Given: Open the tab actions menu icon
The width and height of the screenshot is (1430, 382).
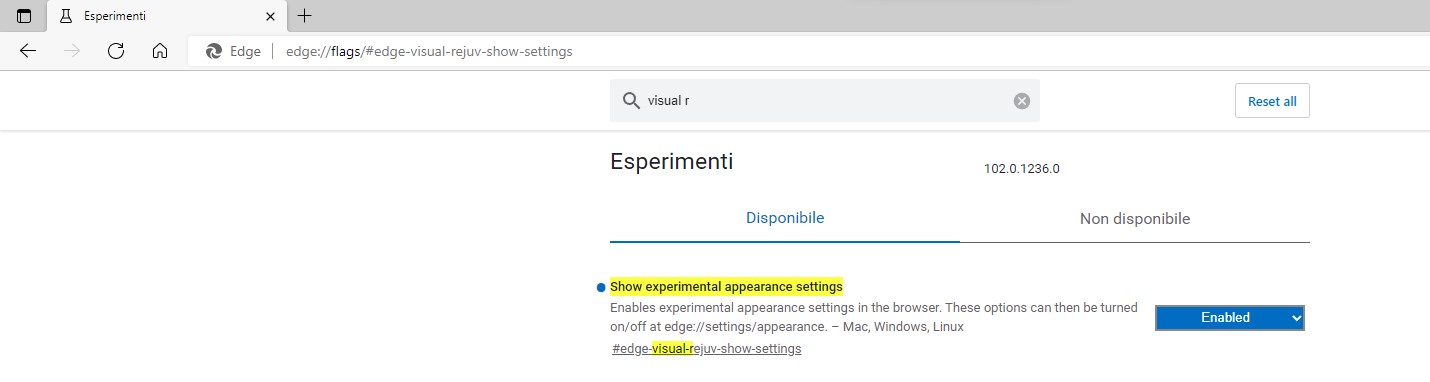Looking at the screenshot, I should coord(24,16).
